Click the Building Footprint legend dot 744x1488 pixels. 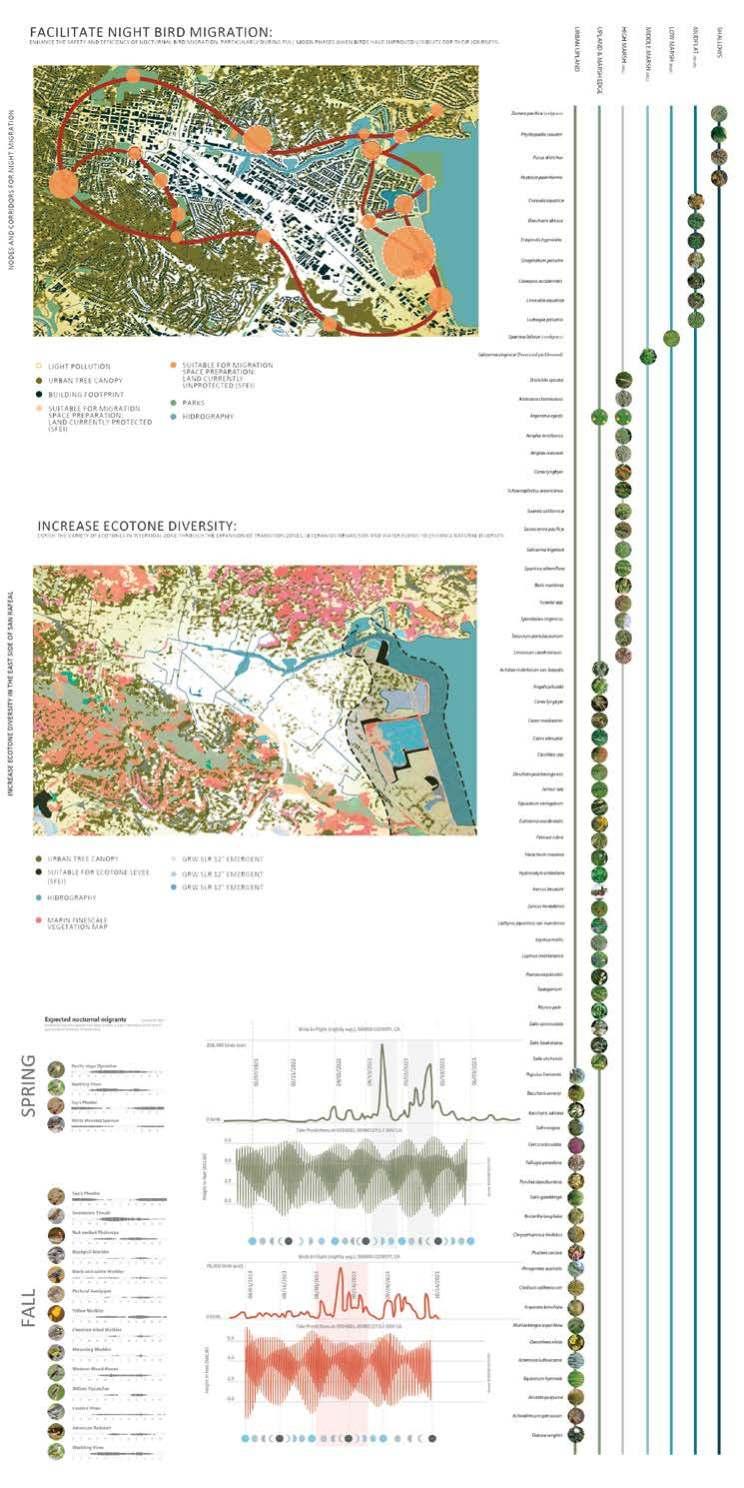(38, 394)
